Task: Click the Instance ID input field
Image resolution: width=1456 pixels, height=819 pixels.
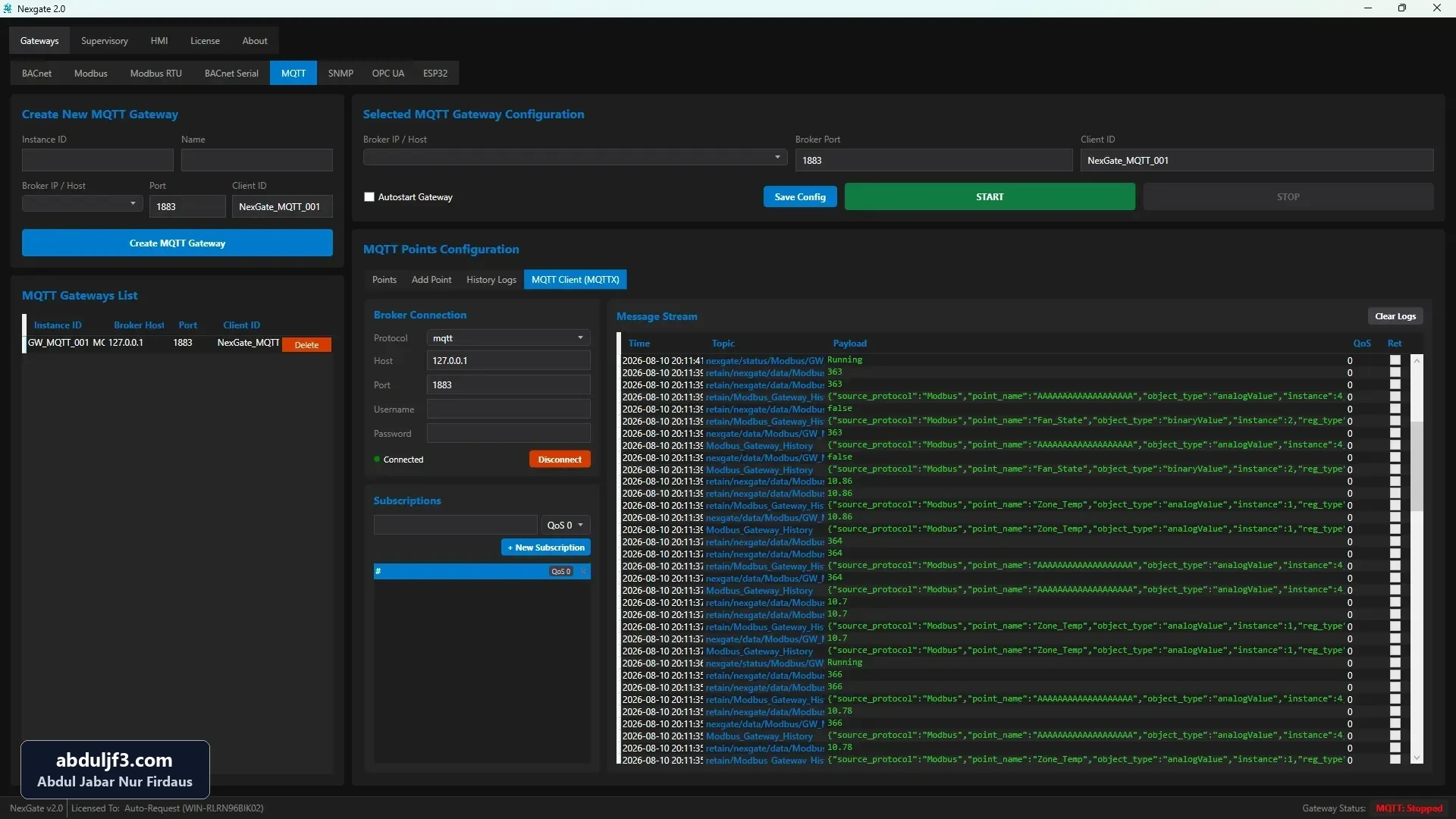Action: tap(98, 160)
